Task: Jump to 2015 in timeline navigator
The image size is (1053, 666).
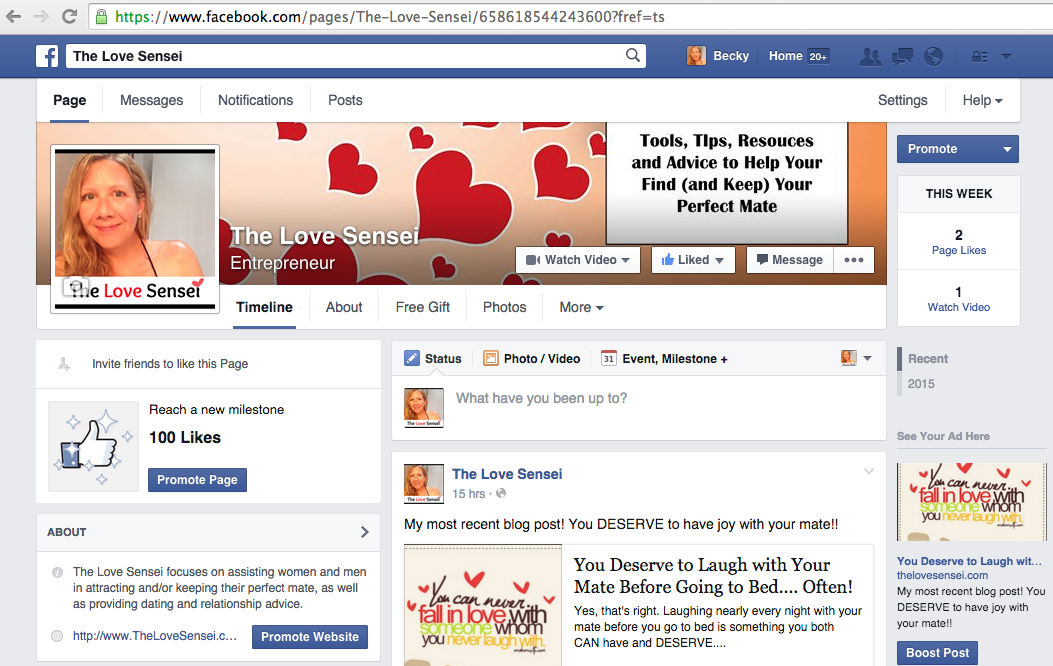Action: 921,384
